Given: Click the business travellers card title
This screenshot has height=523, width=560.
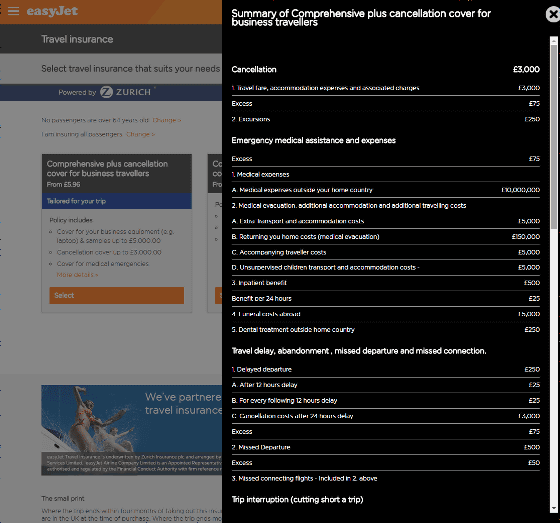Looking at the screenshot, I should coord(108,169).
